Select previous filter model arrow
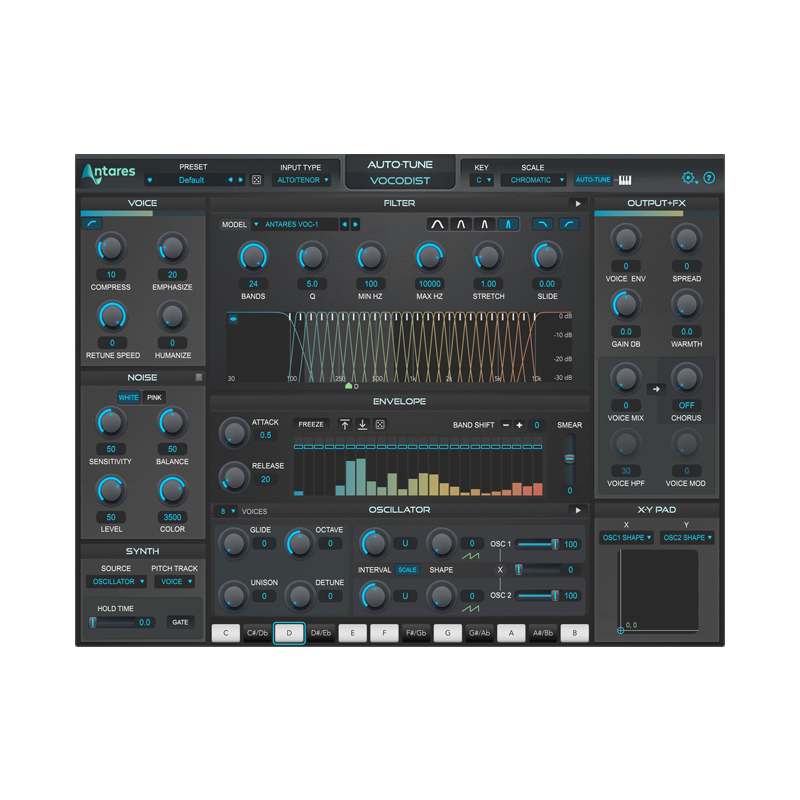The image size is (800, 800). pyautogui.click(x=345, y=224)
